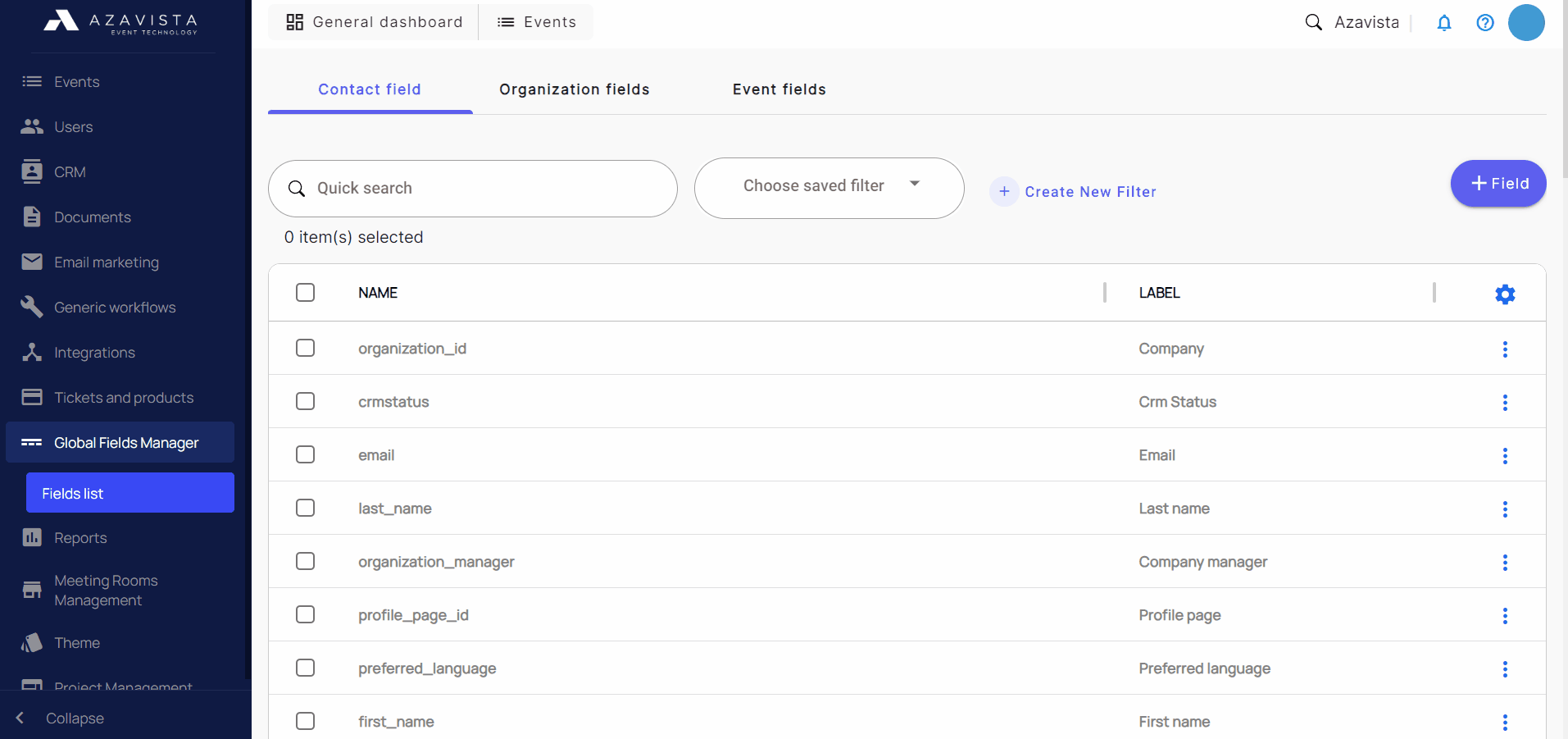This screenshot has height=739, width=1568.
Task: Open CRM via its sidebar contact icon
Action: tap(32, 171)
